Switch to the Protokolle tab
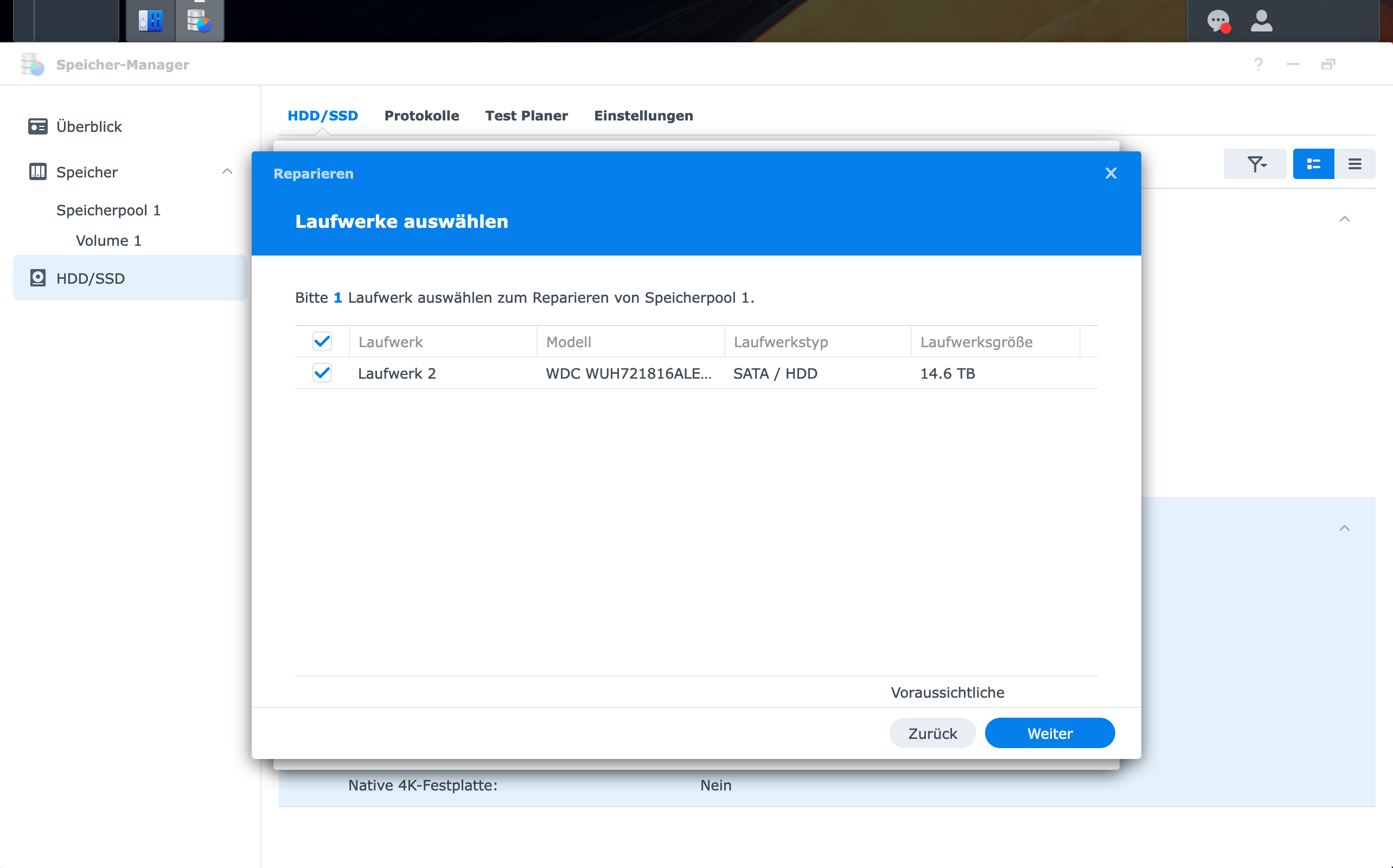This screenshot has width=1393, height=868. (421, 116)
